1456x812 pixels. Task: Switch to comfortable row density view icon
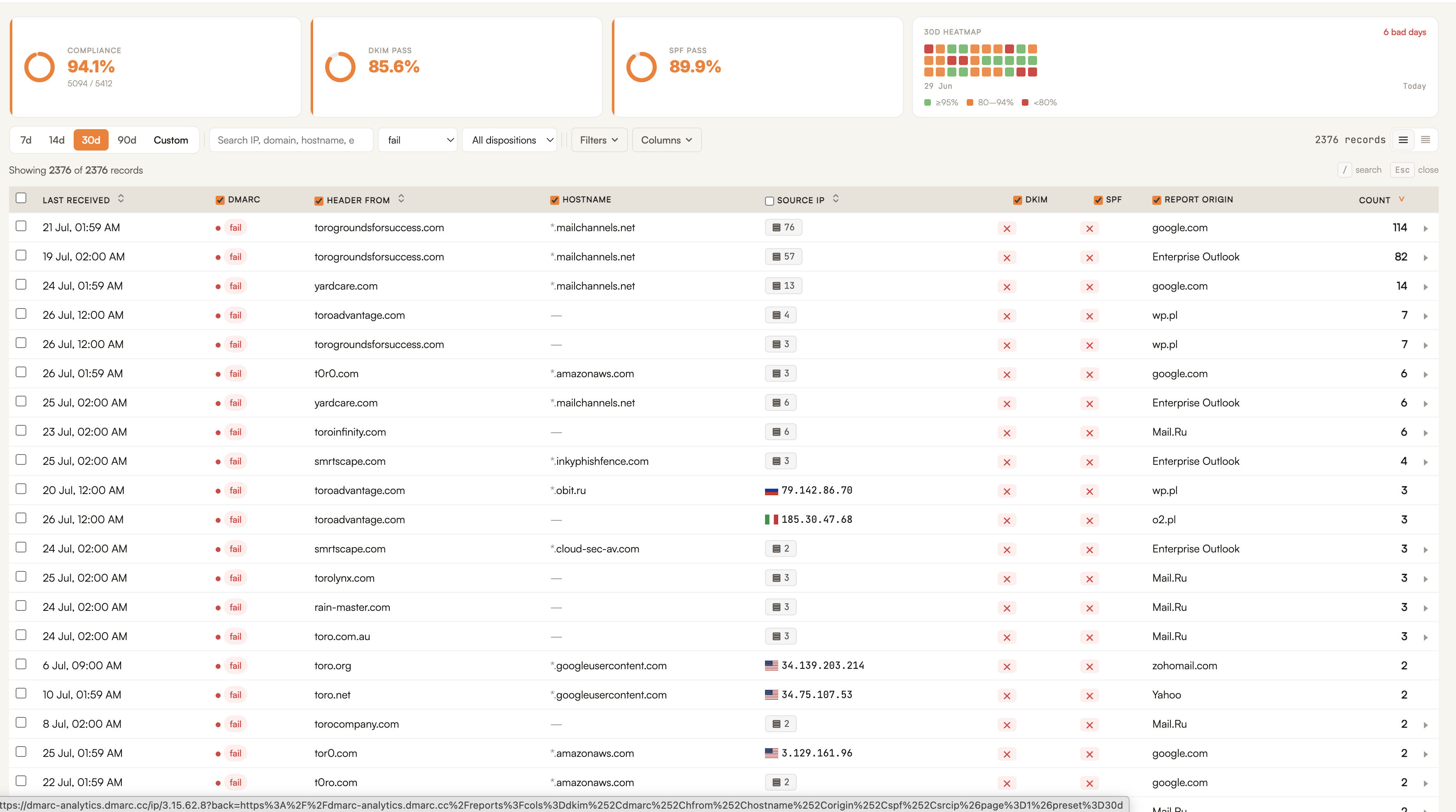[x=1403, y=140]
